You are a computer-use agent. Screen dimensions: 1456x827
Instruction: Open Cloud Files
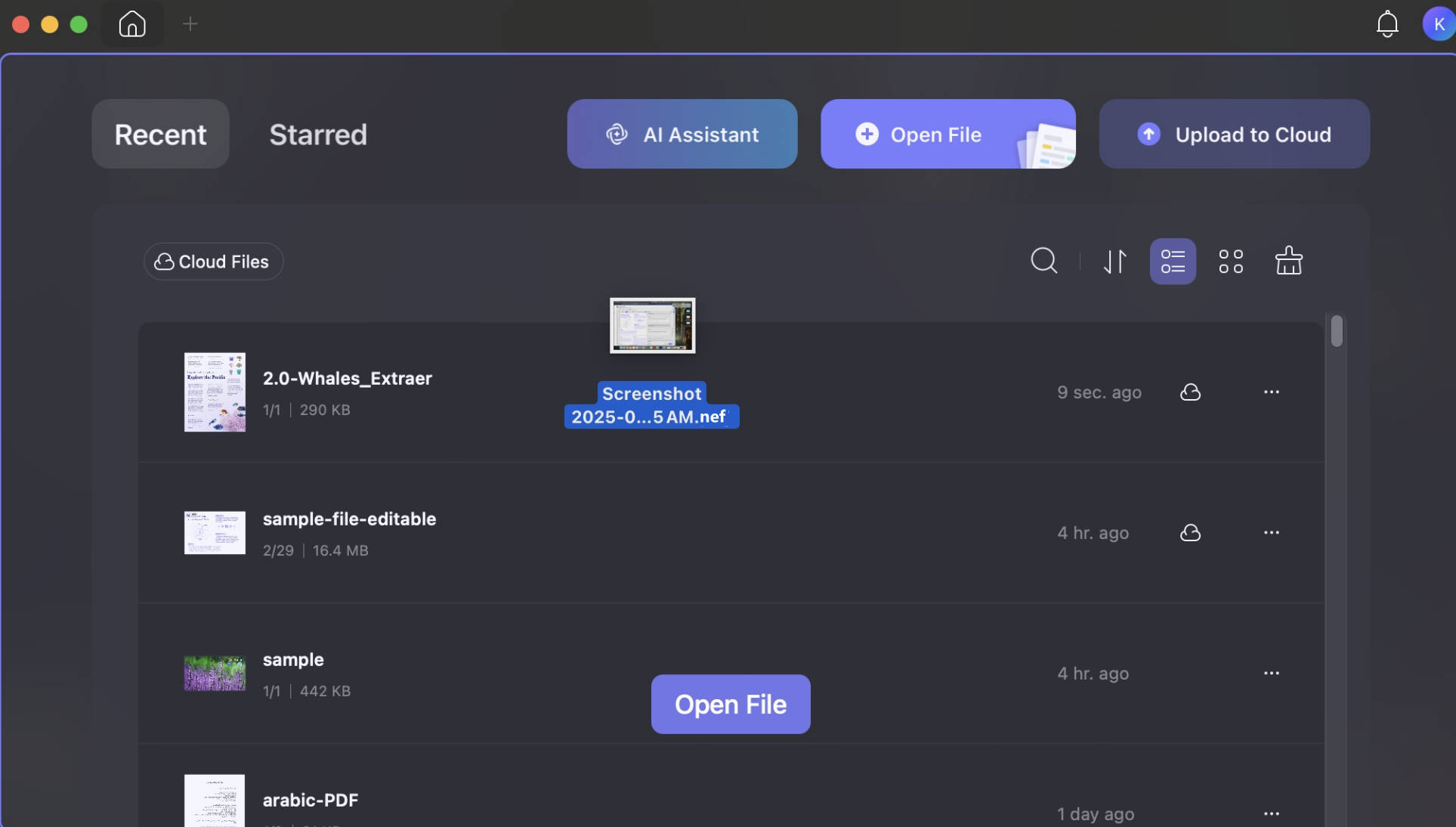[x=213, y=262]
